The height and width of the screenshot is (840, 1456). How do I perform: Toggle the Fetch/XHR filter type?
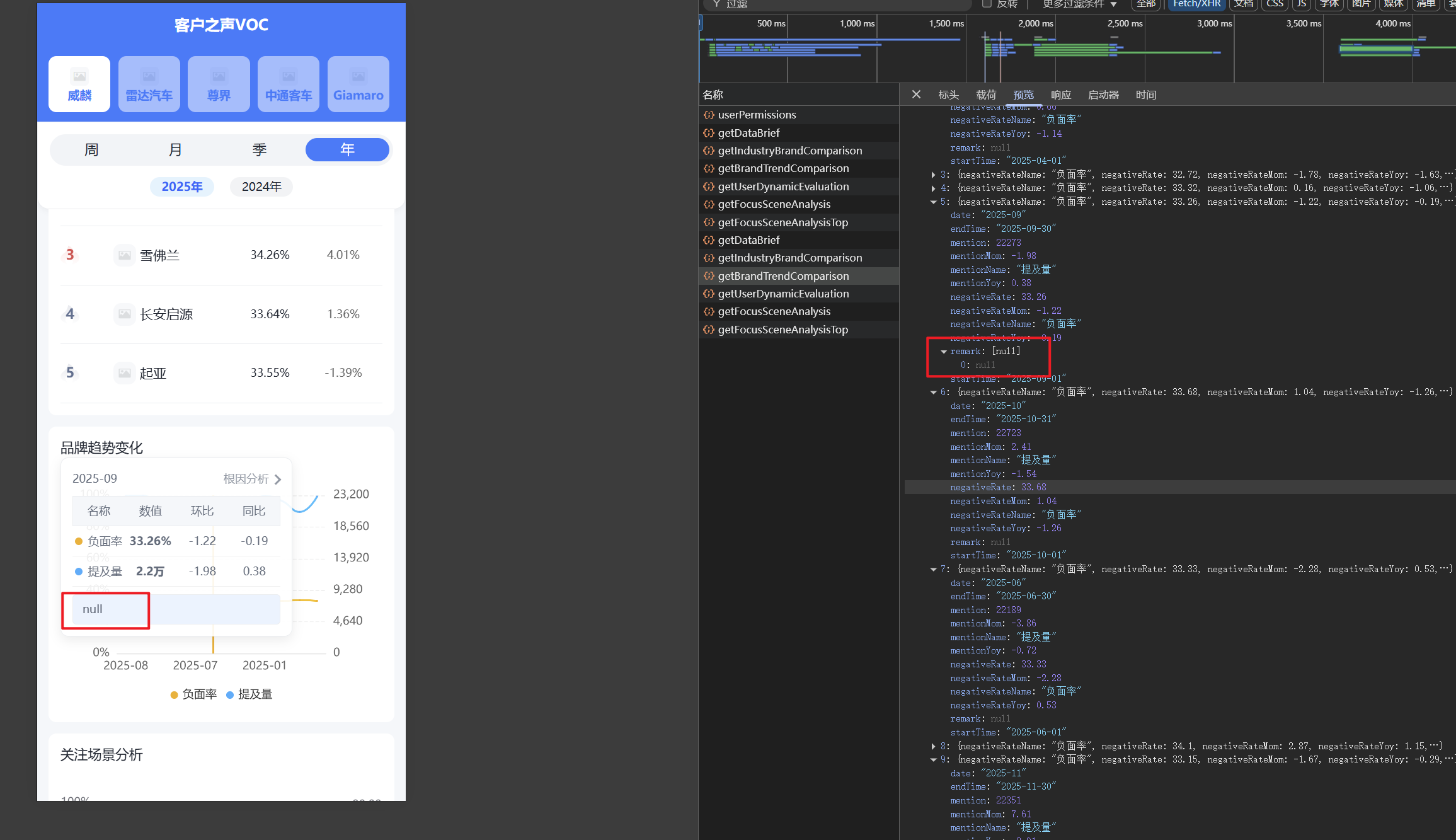tap(1196, 4)
